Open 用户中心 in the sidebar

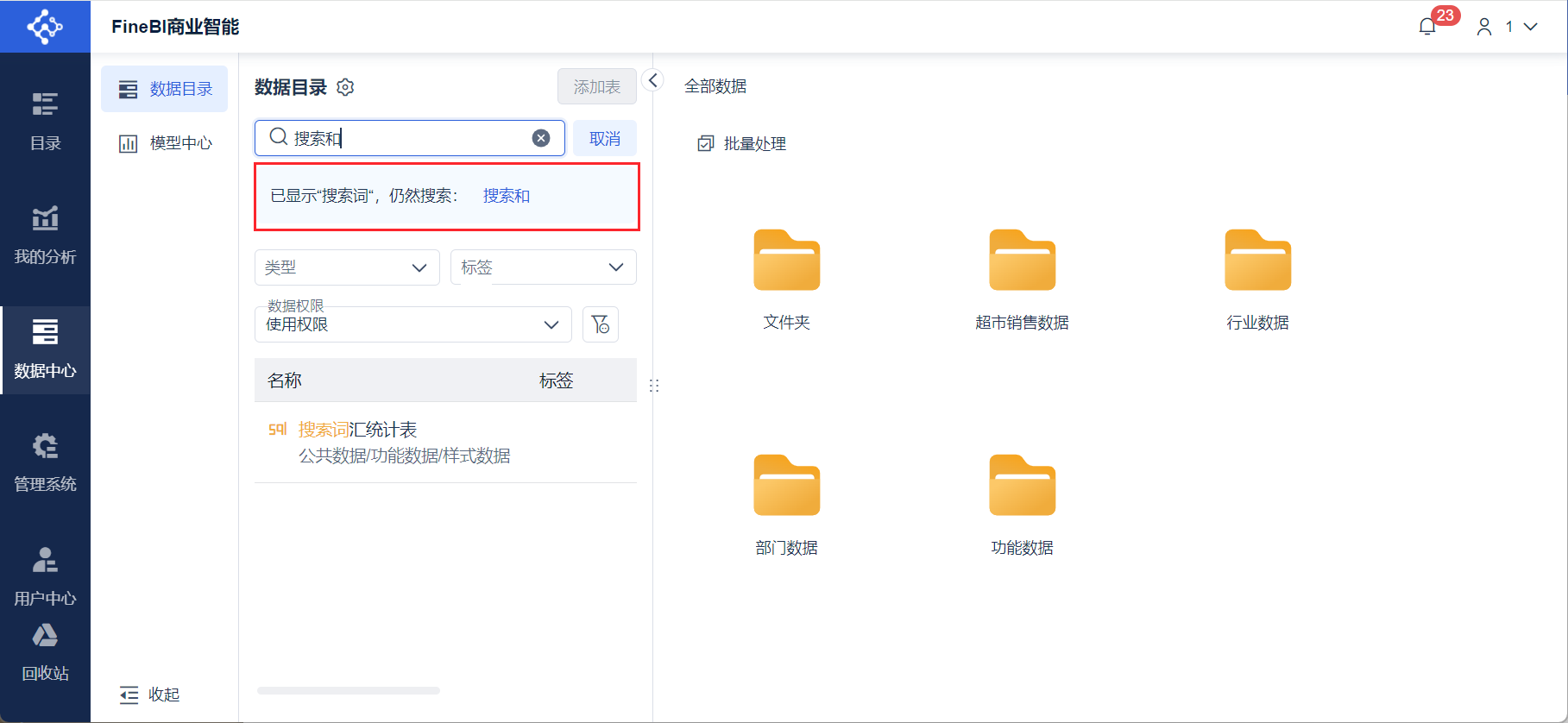45,576
